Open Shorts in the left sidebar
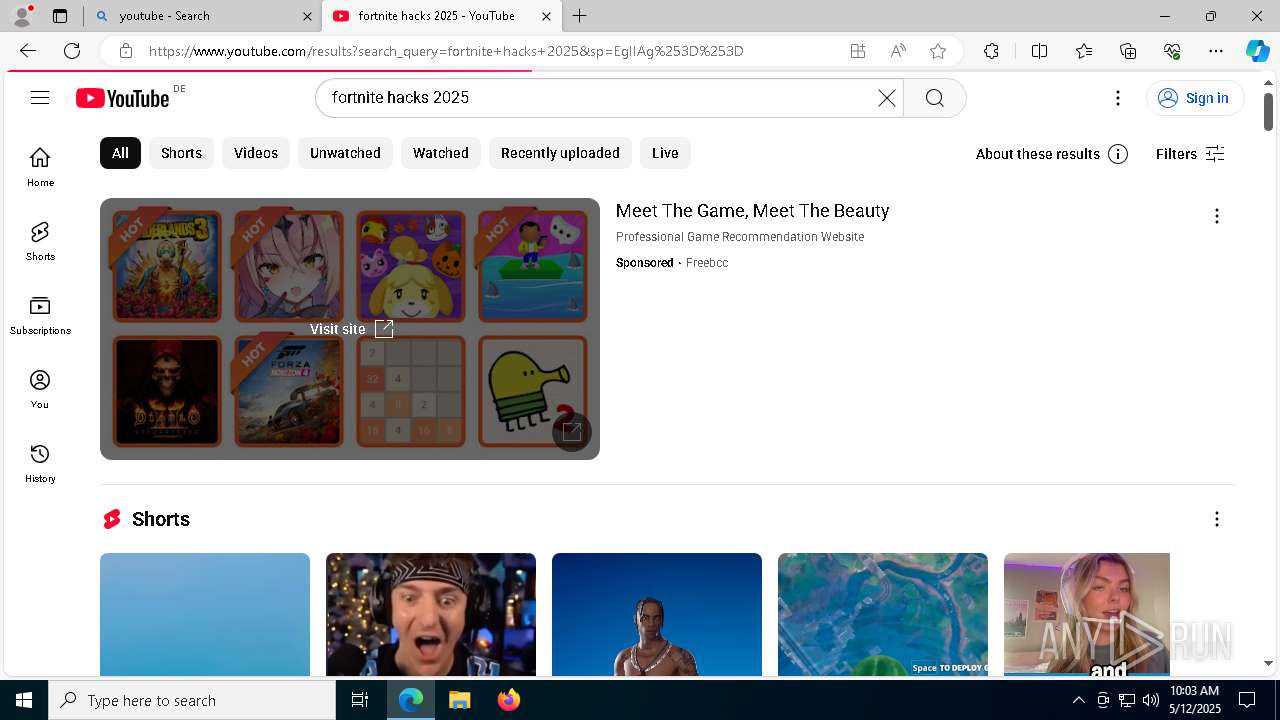The image size is (1280, 720). [x=40, y=241]
